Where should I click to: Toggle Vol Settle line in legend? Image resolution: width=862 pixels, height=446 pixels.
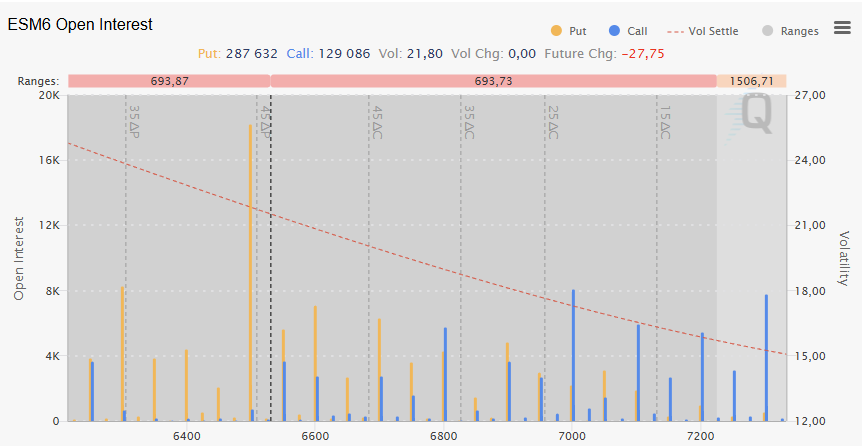[703, 31]
